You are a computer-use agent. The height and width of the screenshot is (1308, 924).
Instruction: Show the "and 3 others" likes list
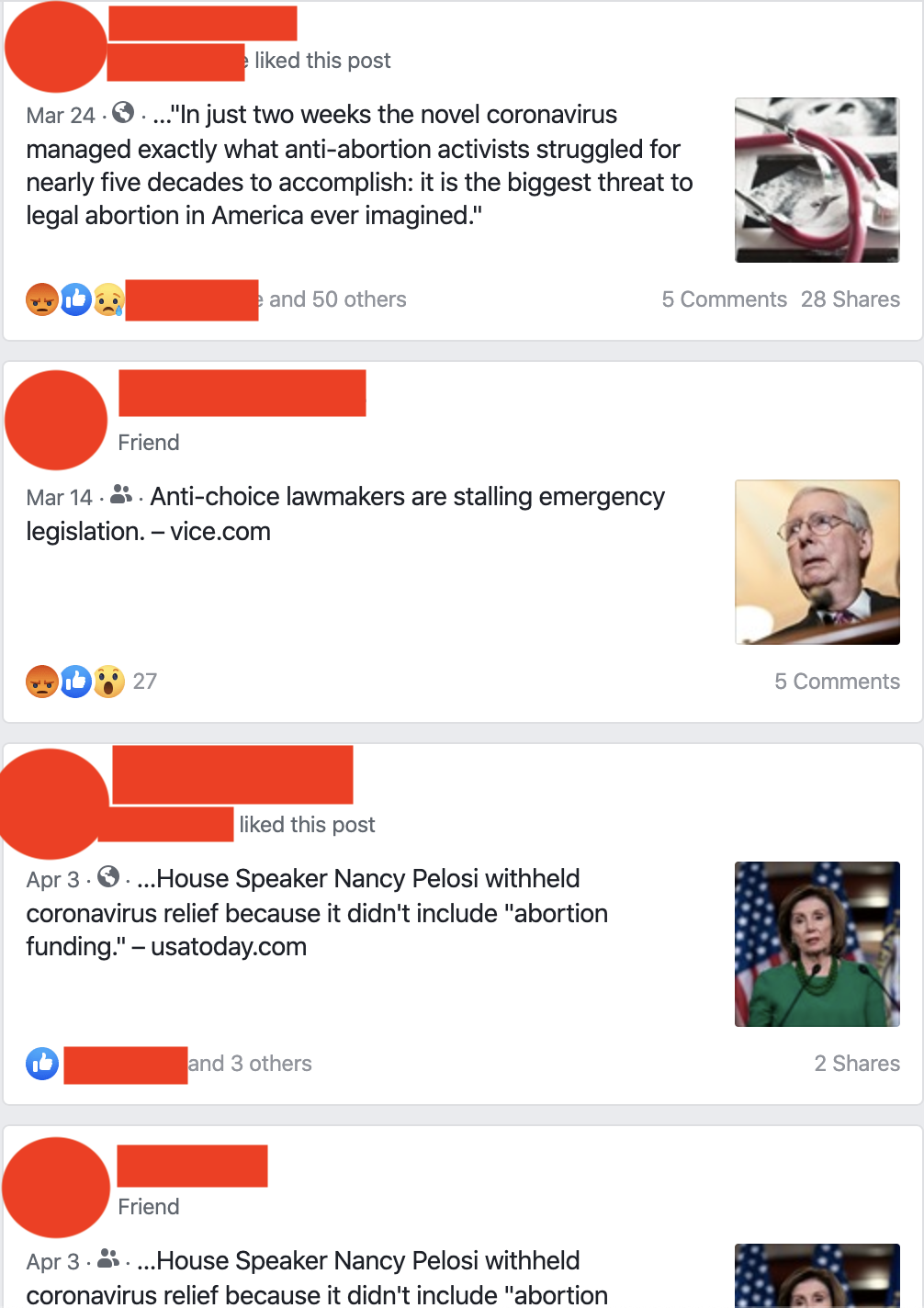[250, 1064]
